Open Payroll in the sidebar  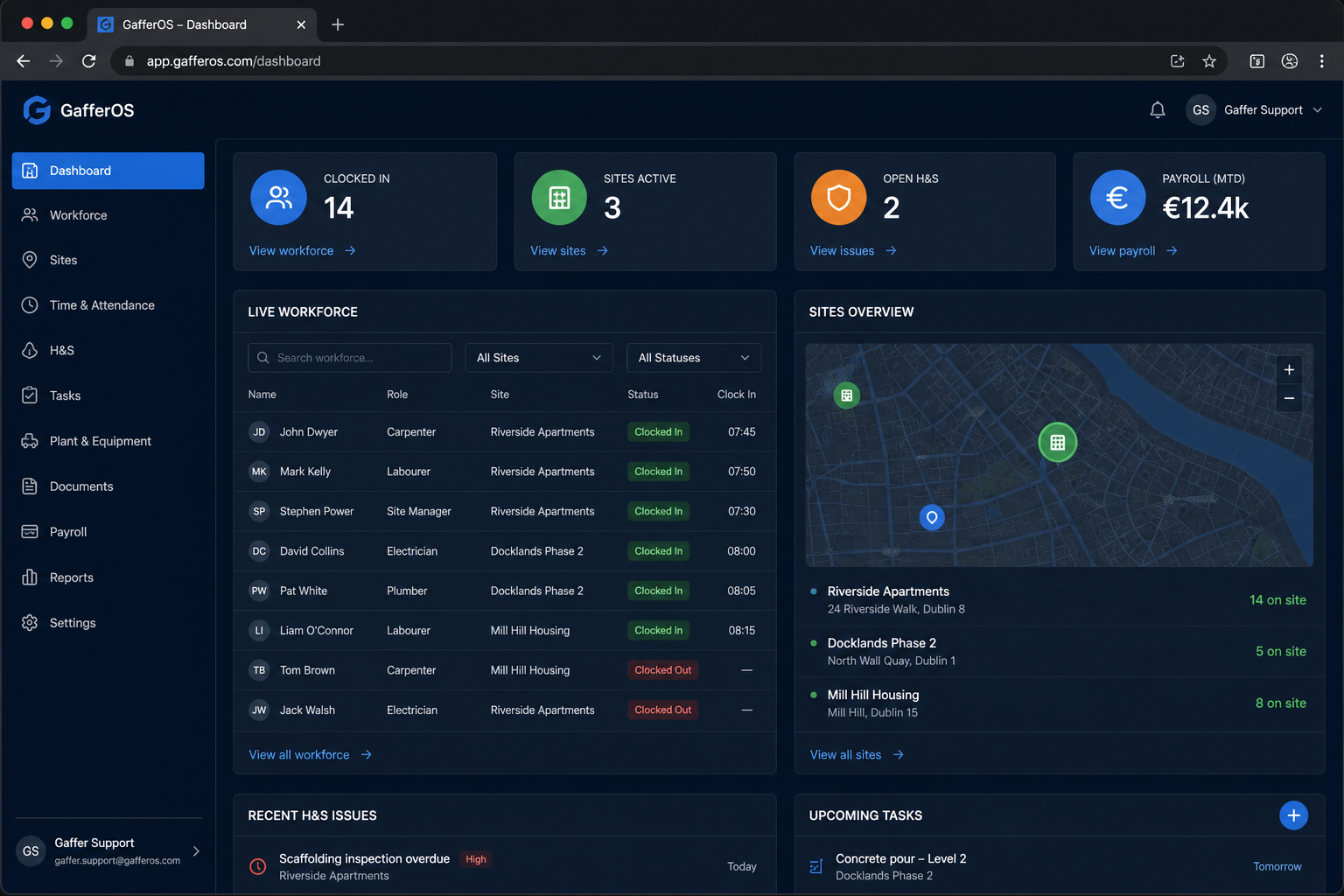click(x=108, y=532)
